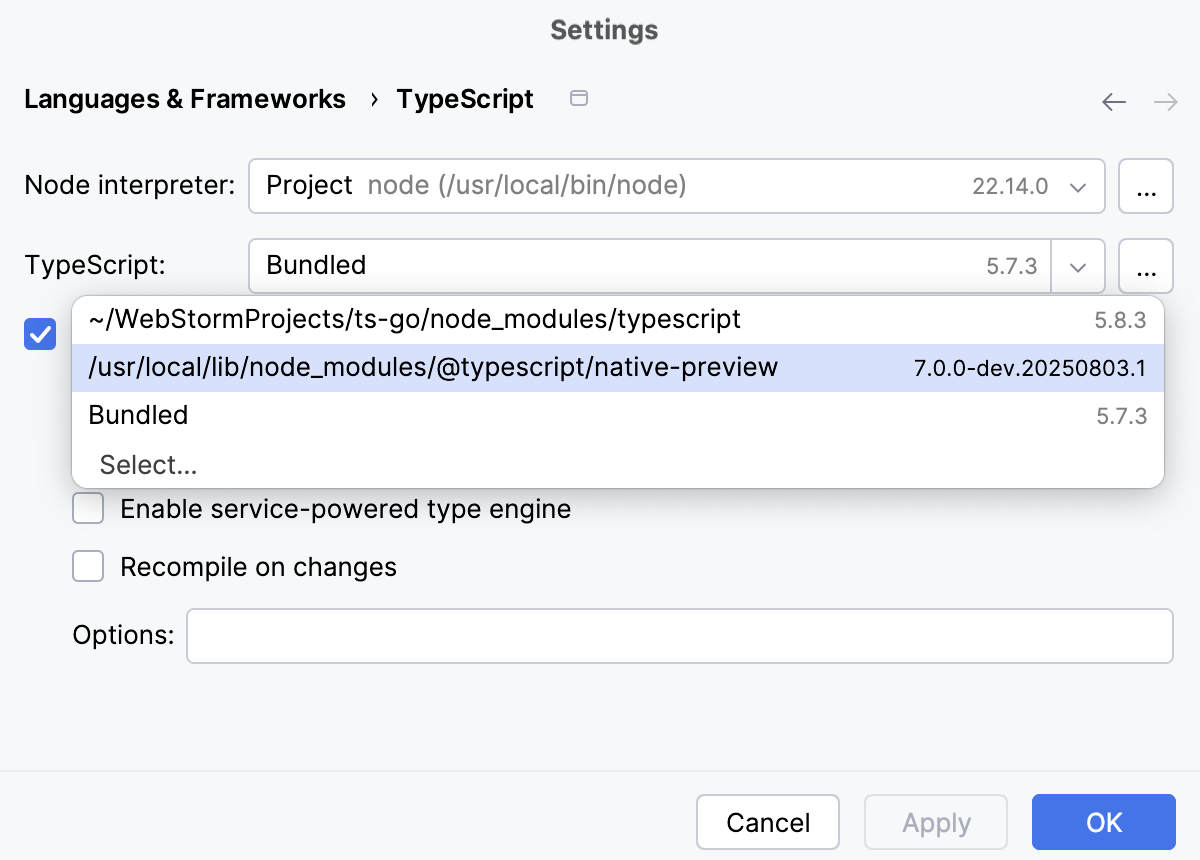Open the Node interpreter browse ellipsis
This screenshot has height=860, width=1200.
click(1146, 186)
